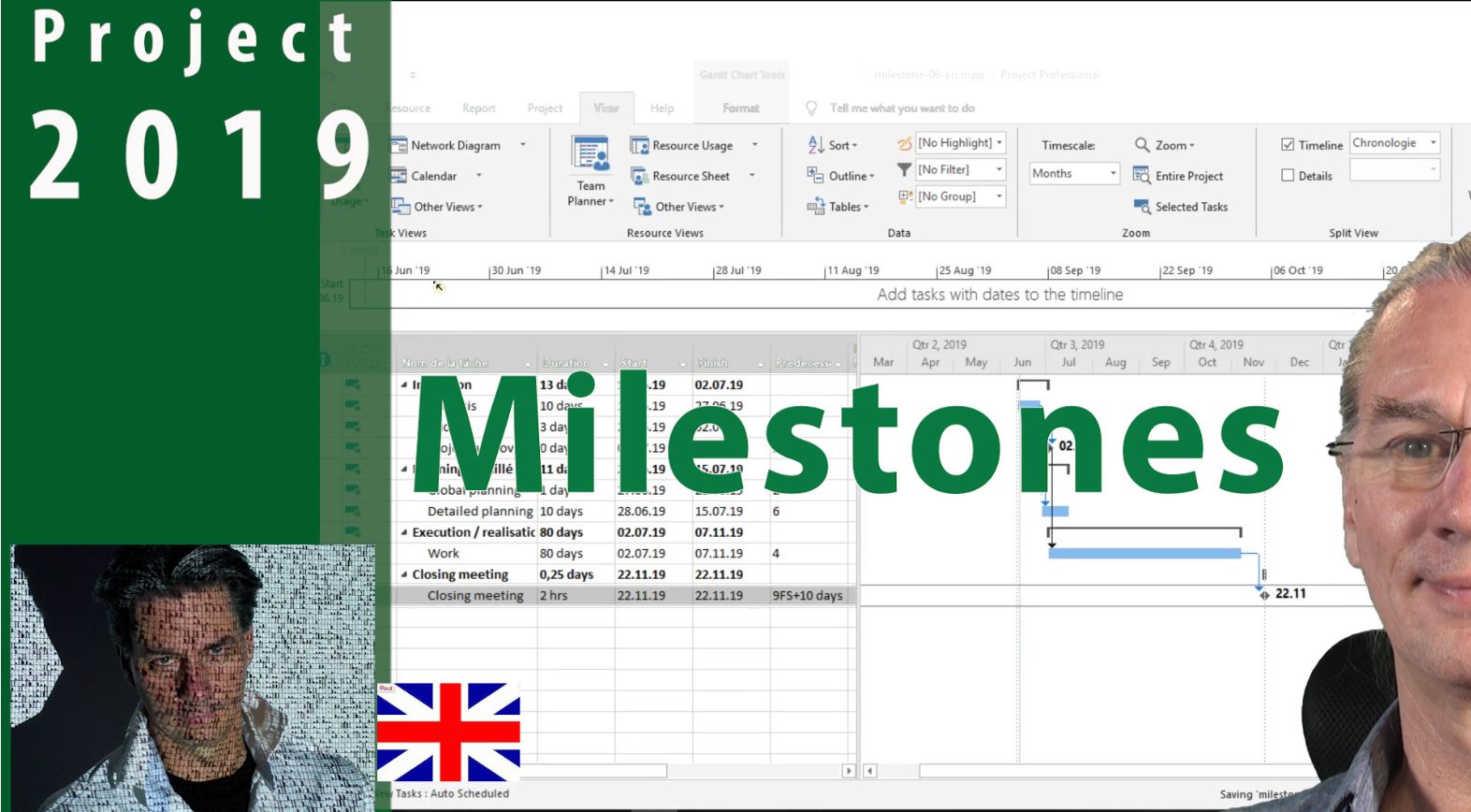
Task: Switch to the Resource Sheet view
Action: (680, 176)
